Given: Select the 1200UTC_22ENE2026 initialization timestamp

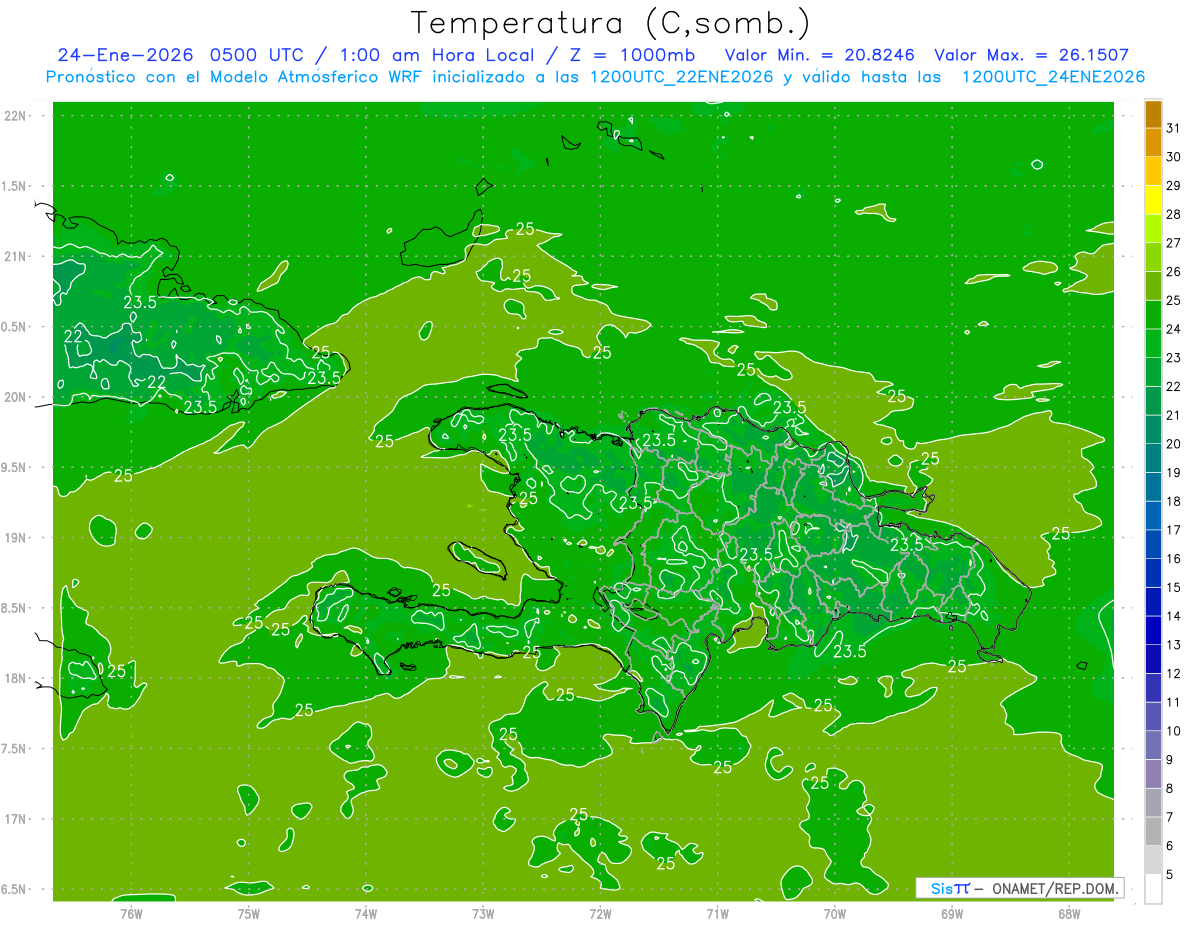Looking at the screenshot, I should point(682,77).
